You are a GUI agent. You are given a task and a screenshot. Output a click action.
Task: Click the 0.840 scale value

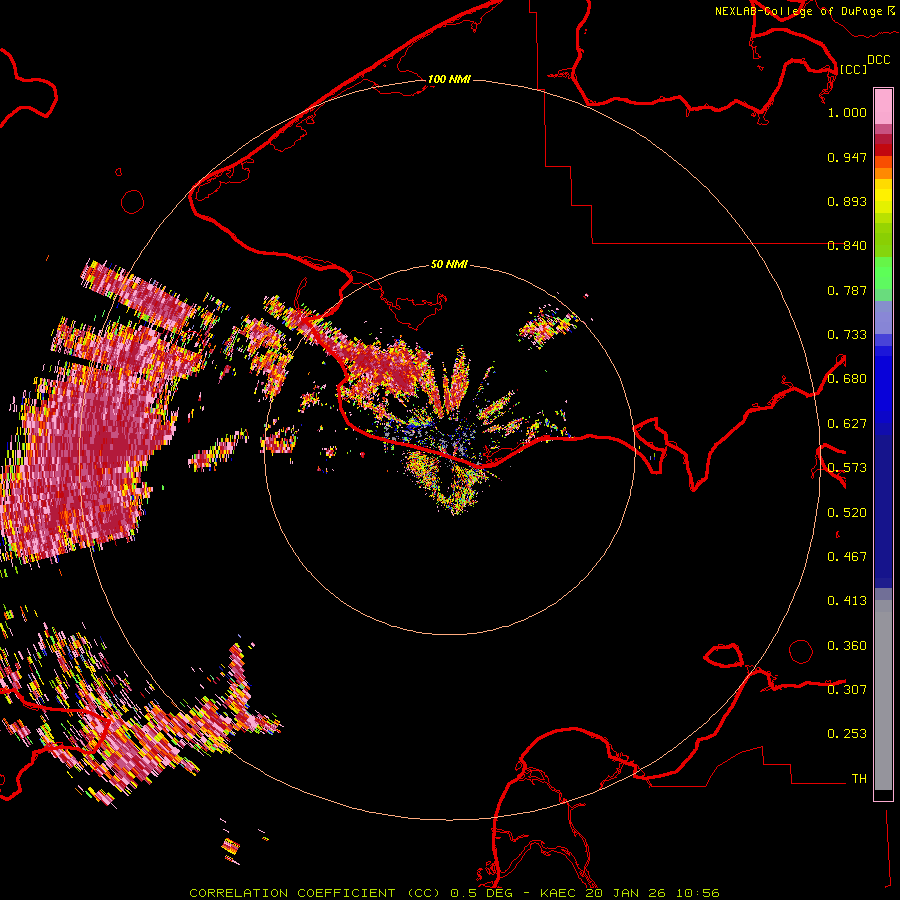coord(847,246)
